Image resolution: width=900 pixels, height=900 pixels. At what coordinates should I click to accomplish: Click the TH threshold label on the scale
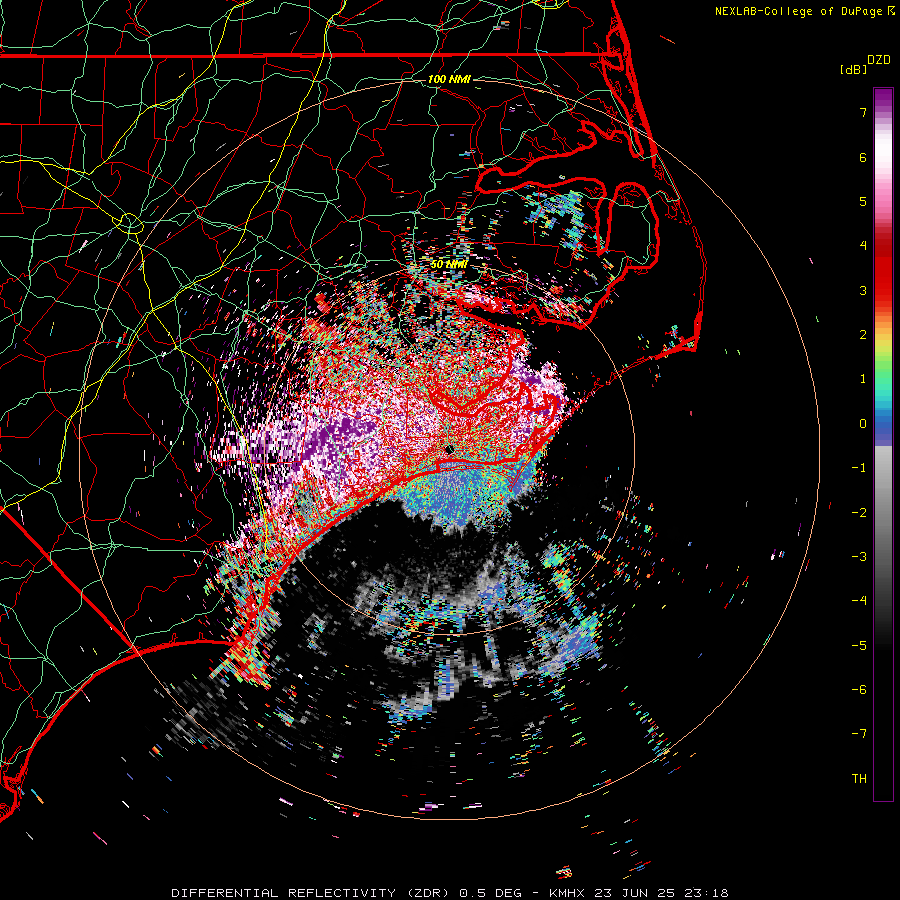click(859, 779)
